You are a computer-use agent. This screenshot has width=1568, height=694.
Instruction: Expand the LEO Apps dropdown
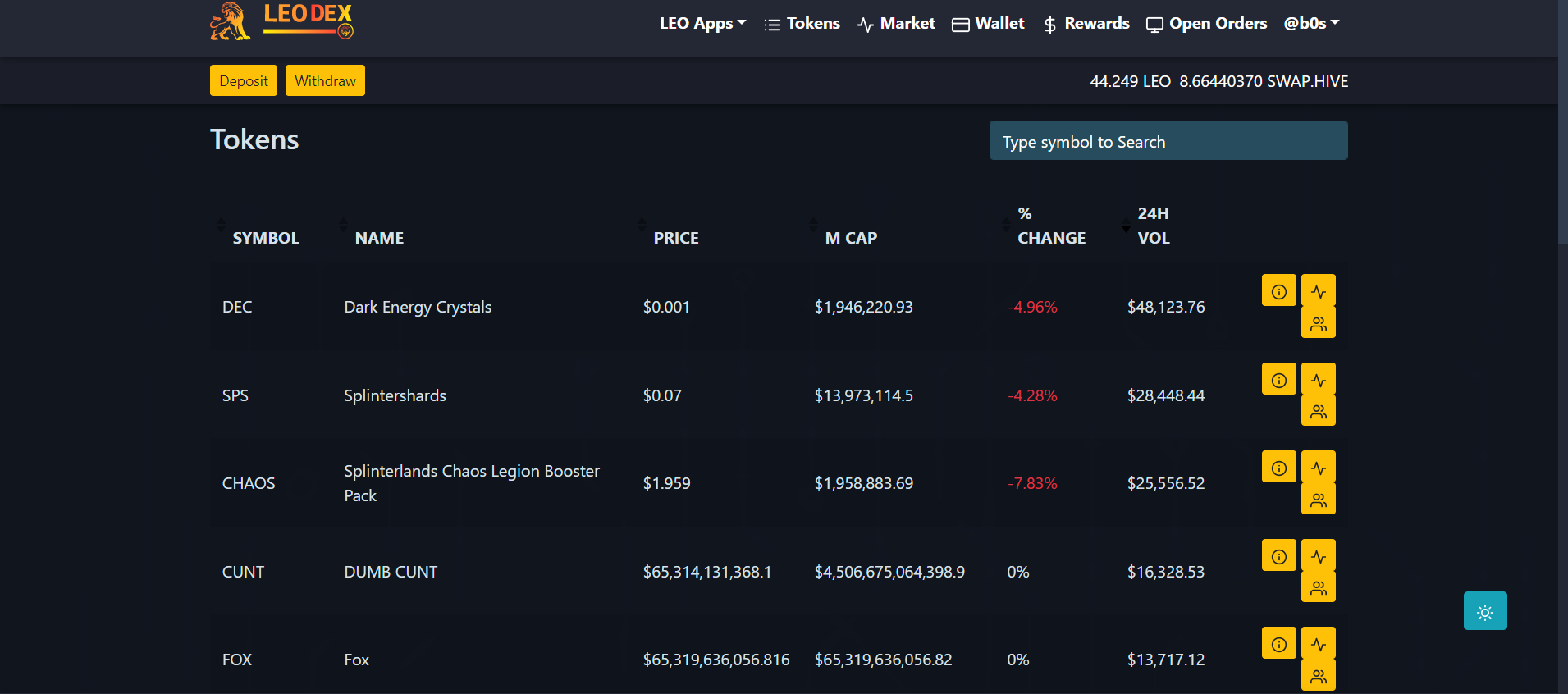point(702,23)
